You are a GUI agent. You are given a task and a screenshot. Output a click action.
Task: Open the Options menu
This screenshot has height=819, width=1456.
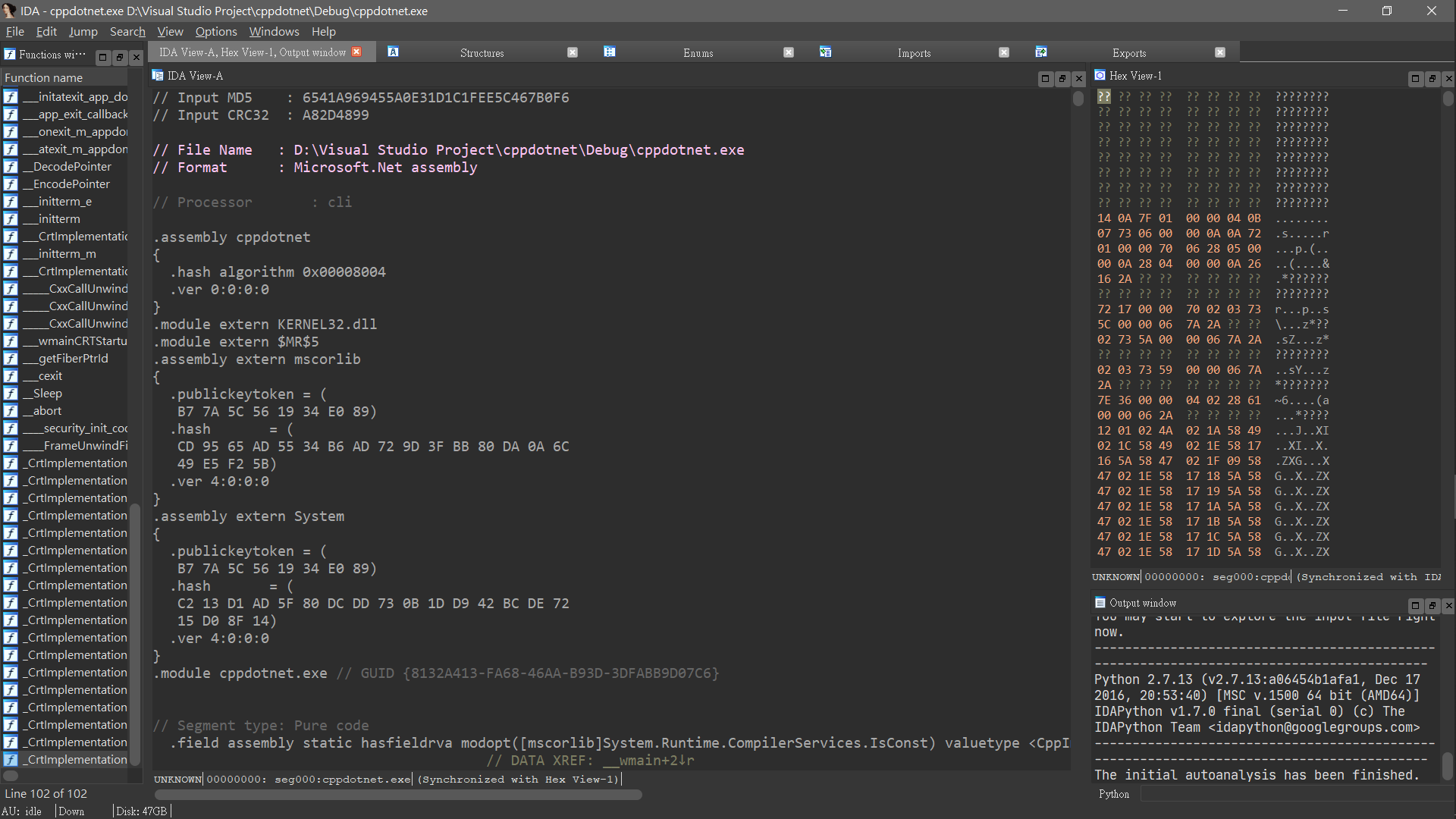pos(216,31)
